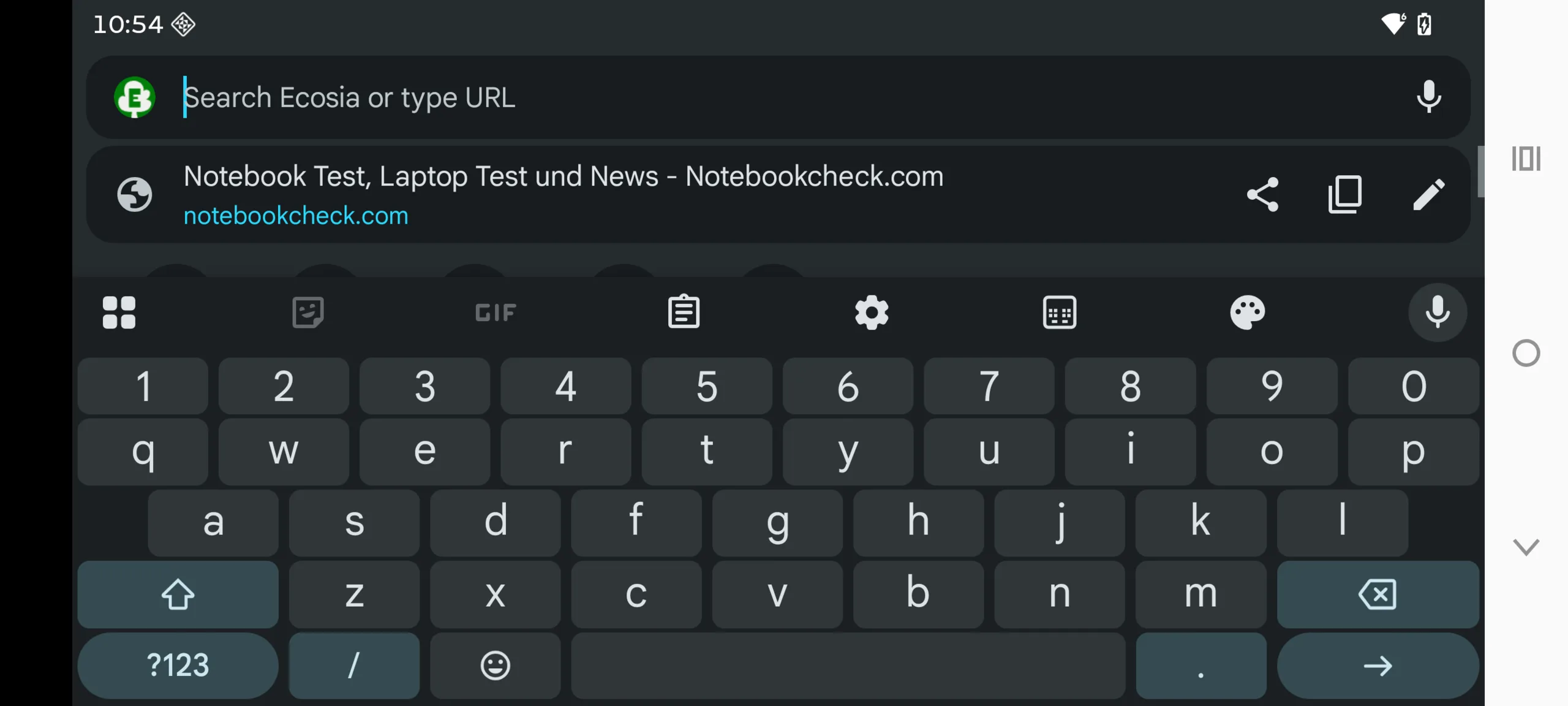Open keyboard settings gear
Viewport: 1568px width, 706px height.
[872, 313]
